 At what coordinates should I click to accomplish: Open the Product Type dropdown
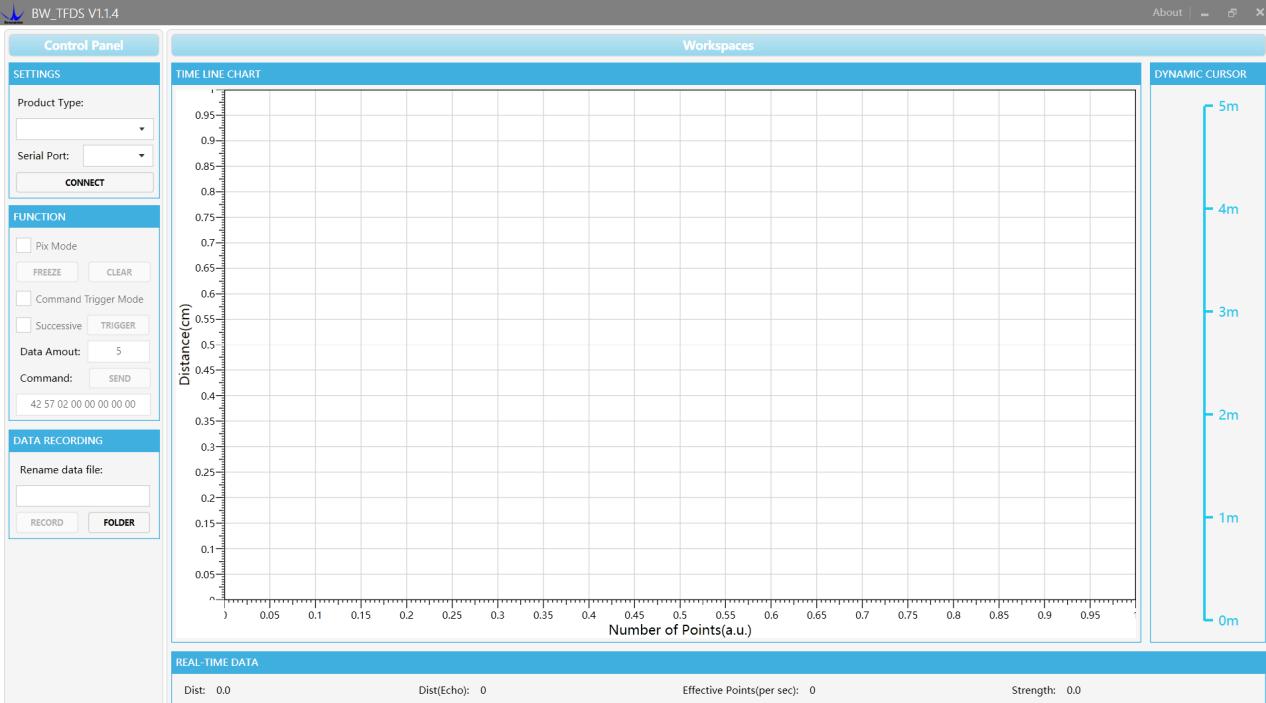click(x=85, y=129)
